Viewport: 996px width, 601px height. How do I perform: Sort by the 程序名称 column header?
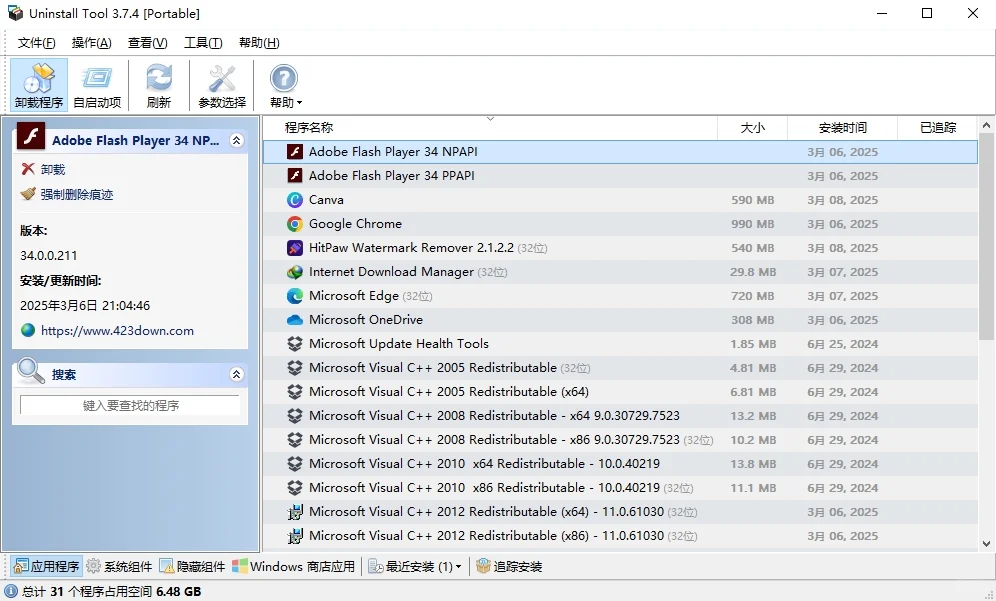(490, 128)
